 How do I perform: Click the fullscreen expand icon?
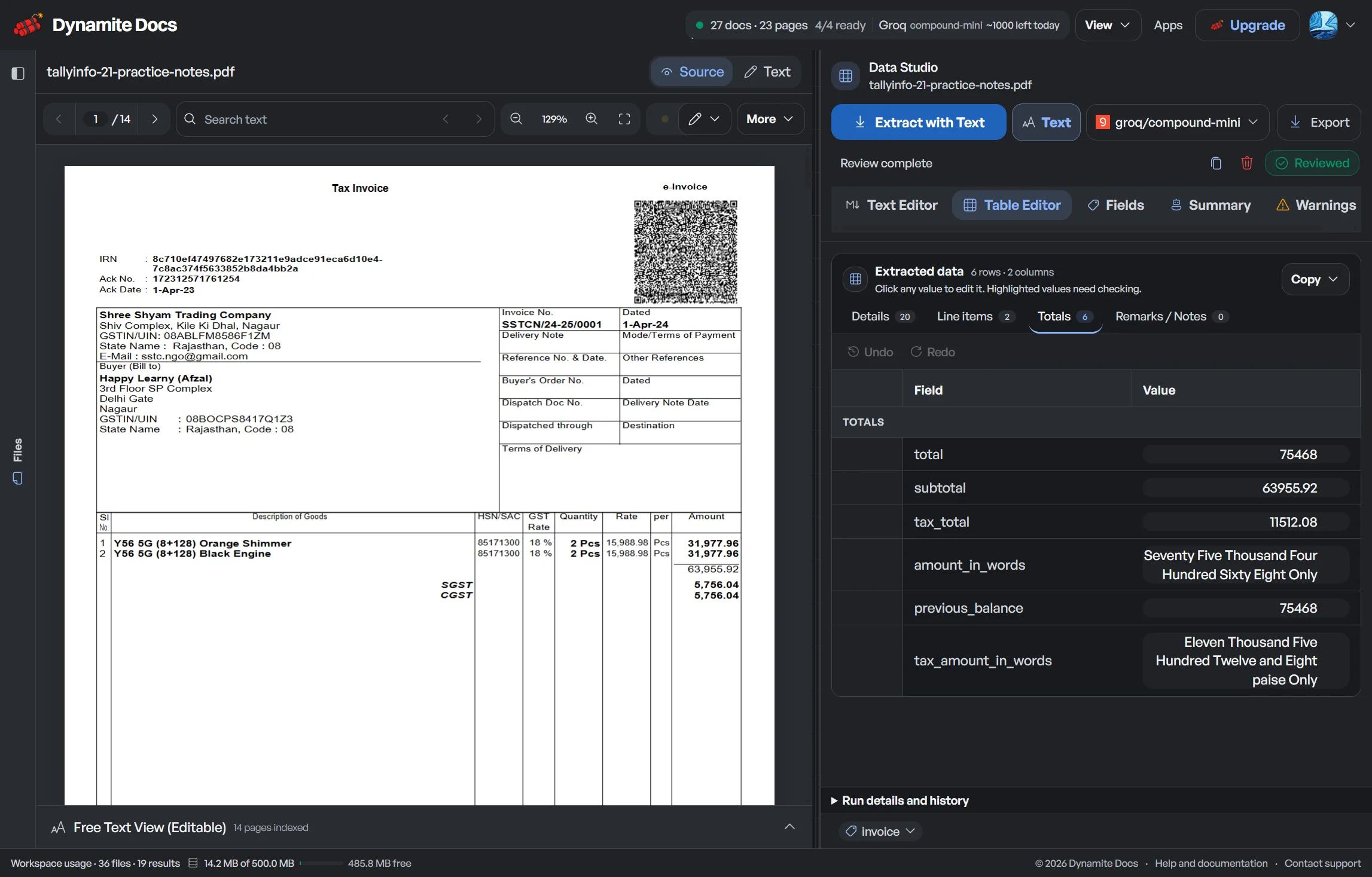pos(624,119)
